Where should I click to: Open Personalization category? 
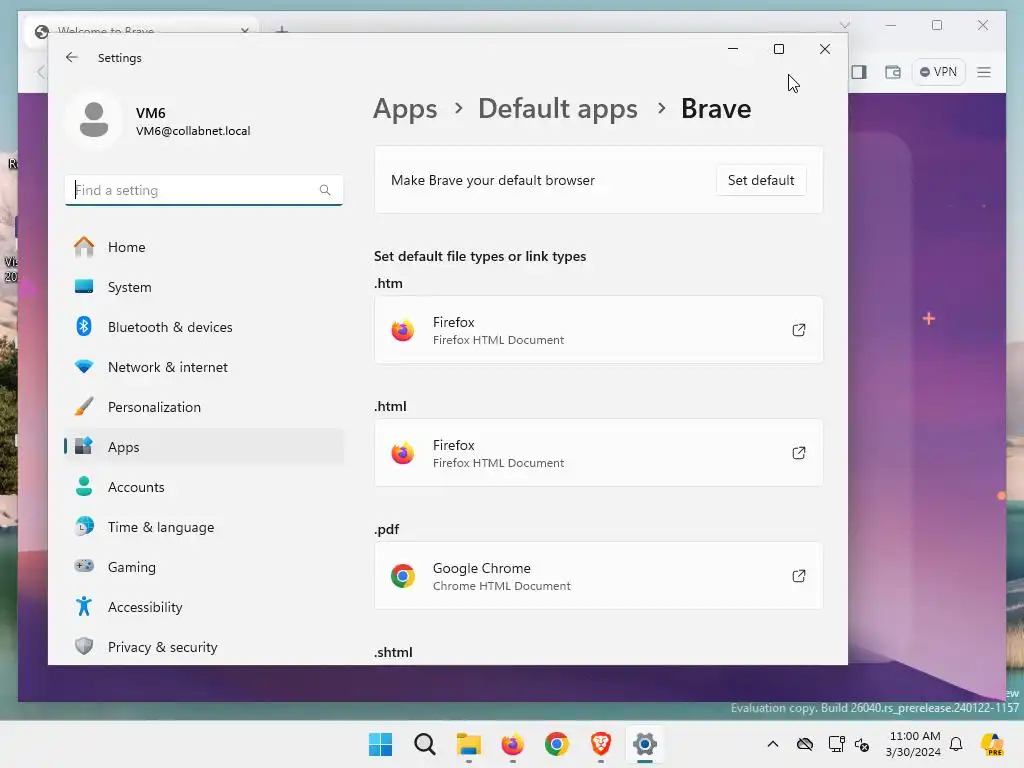[x=204, y=407]
